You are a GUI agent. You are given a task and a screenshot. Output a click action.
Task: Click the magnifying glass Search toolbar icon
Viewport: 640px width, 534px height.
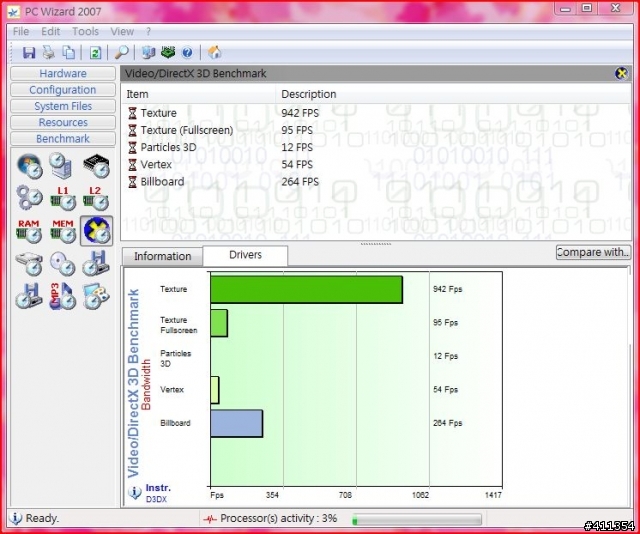121,52
